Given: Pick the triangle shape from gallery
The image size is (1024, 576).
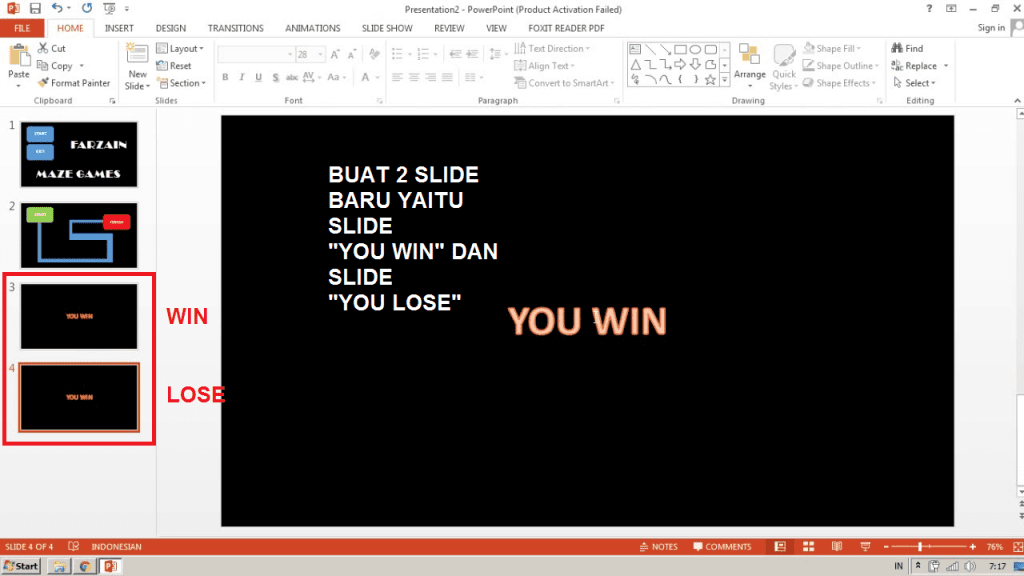Looking at the screenshot, I should coord(635,65).
